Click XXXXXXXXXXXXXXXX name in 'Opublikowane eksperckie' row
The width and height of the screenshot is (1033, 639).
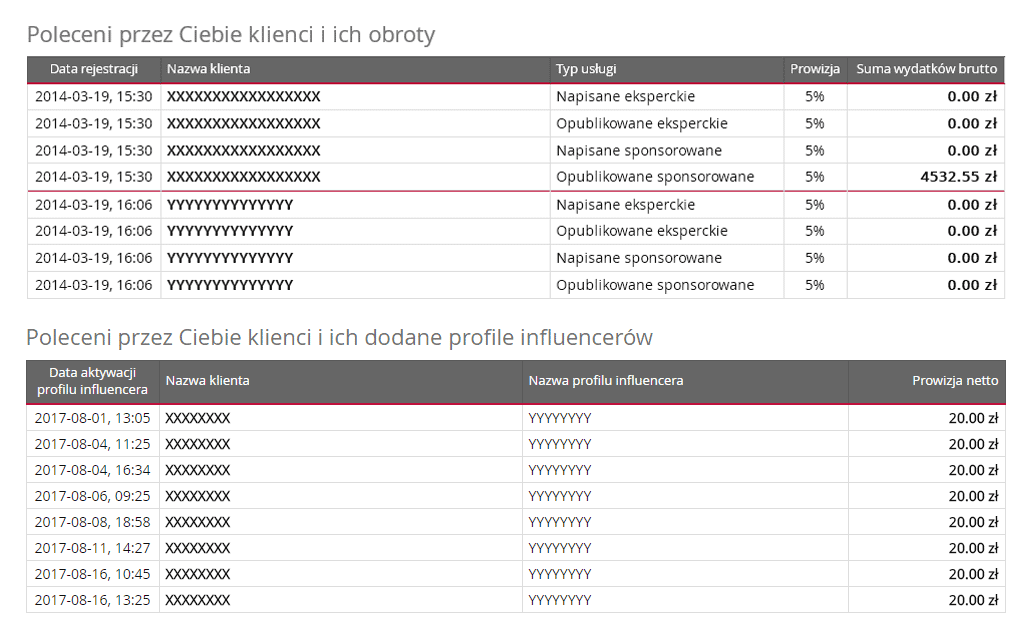(x=243, y=124)
